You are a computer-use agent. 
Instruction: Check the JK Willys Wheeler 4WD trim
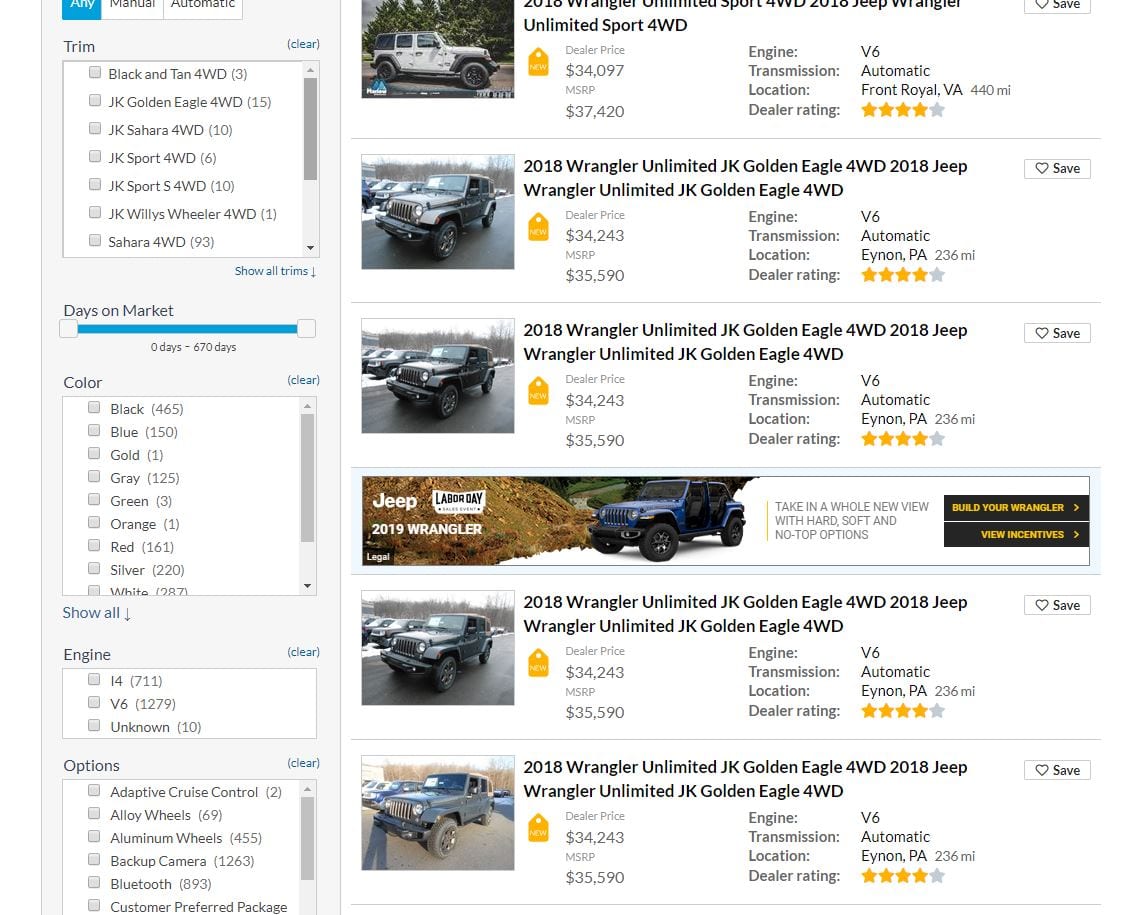pos(95,212)
